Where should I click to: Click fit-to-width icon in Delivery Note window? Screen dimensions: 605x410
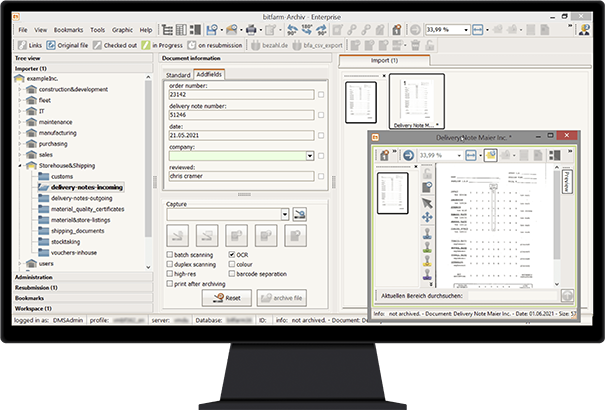[471, 155]
